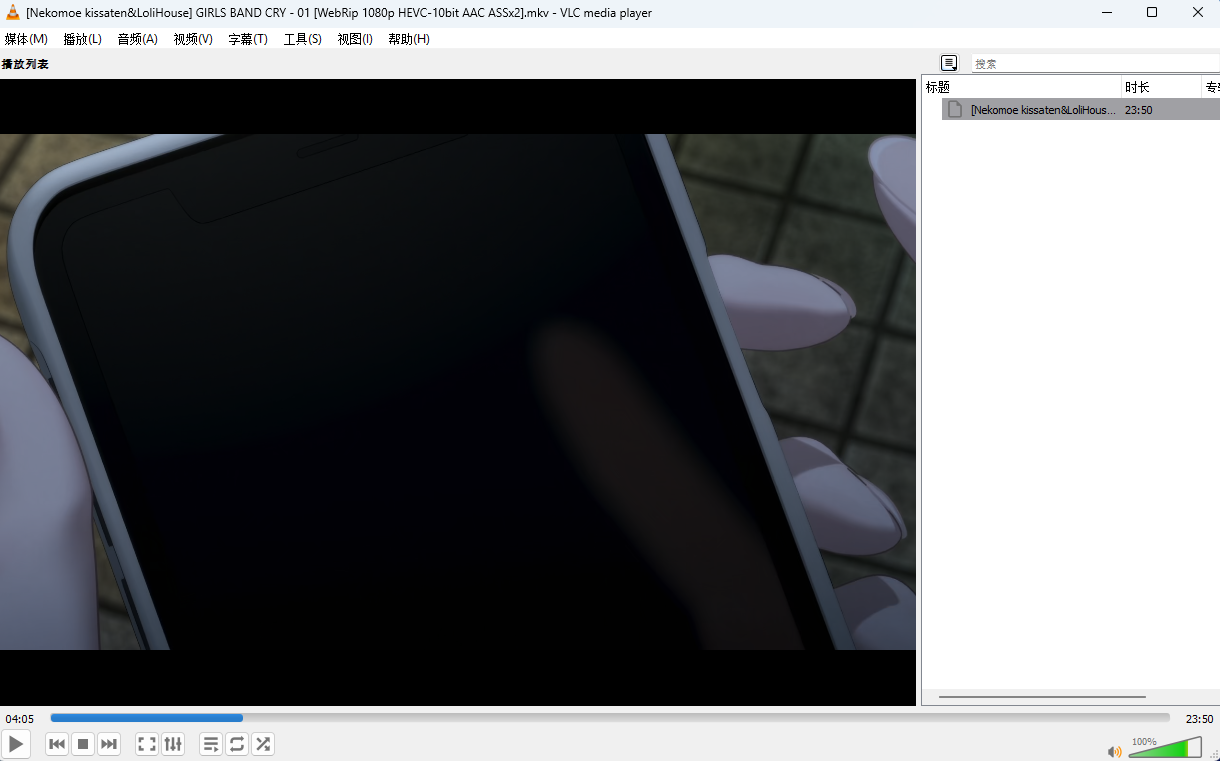Stop playback with the Stop button
The width and height of the screenshot is (1220, 761).
coord(83,744)
